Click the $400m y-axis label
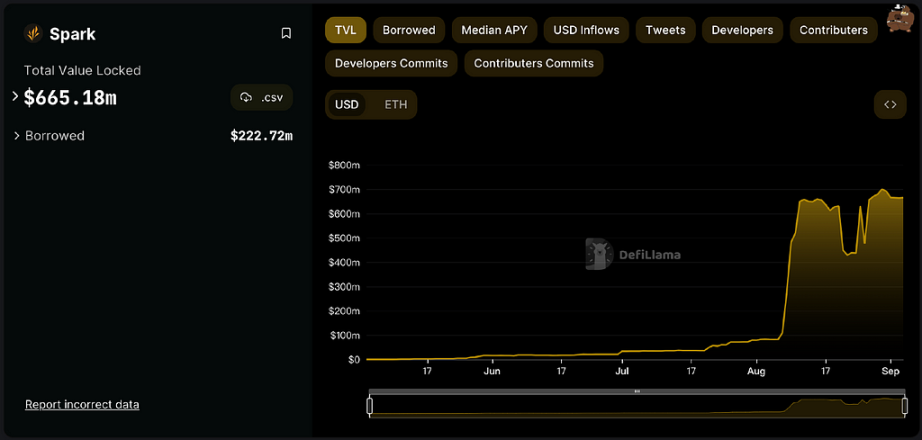922x440 pixels. point(344,262)
